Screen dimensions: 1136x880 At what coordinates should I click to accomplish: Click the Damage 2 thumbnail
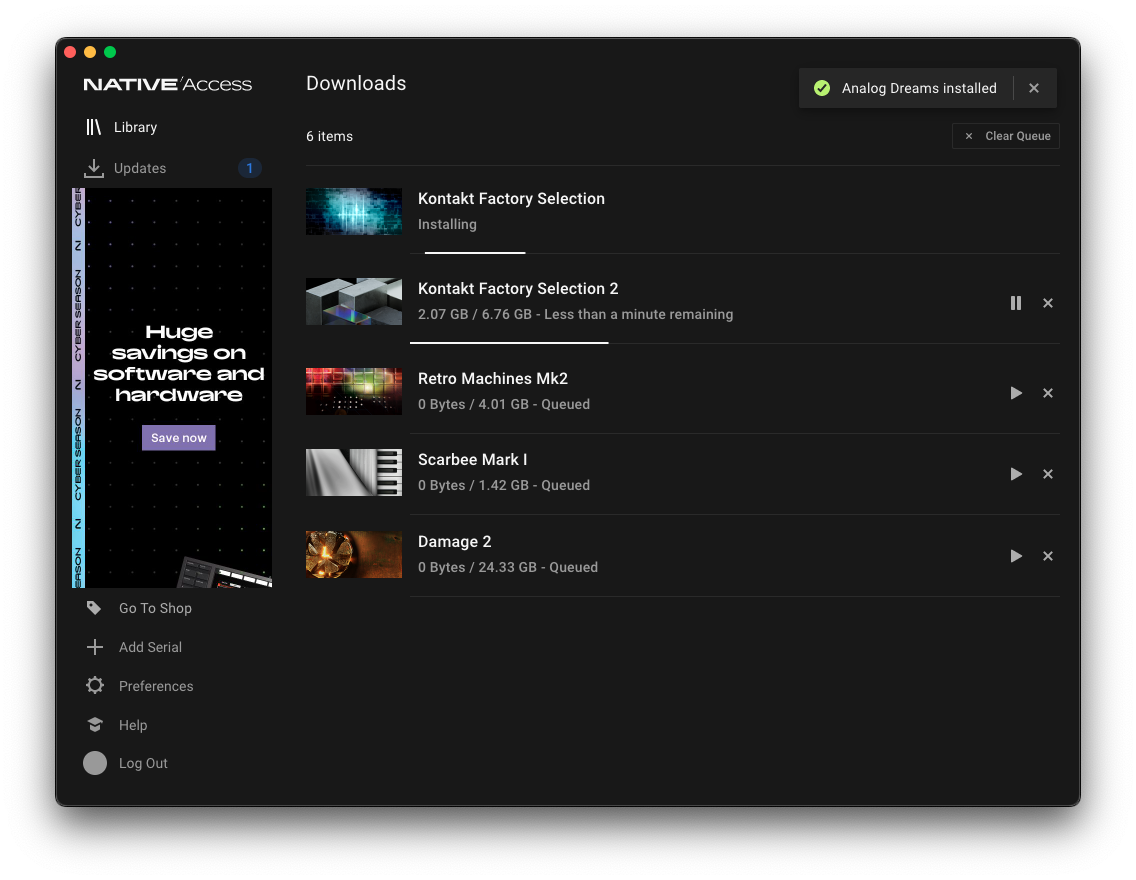[x=354, y=554]
